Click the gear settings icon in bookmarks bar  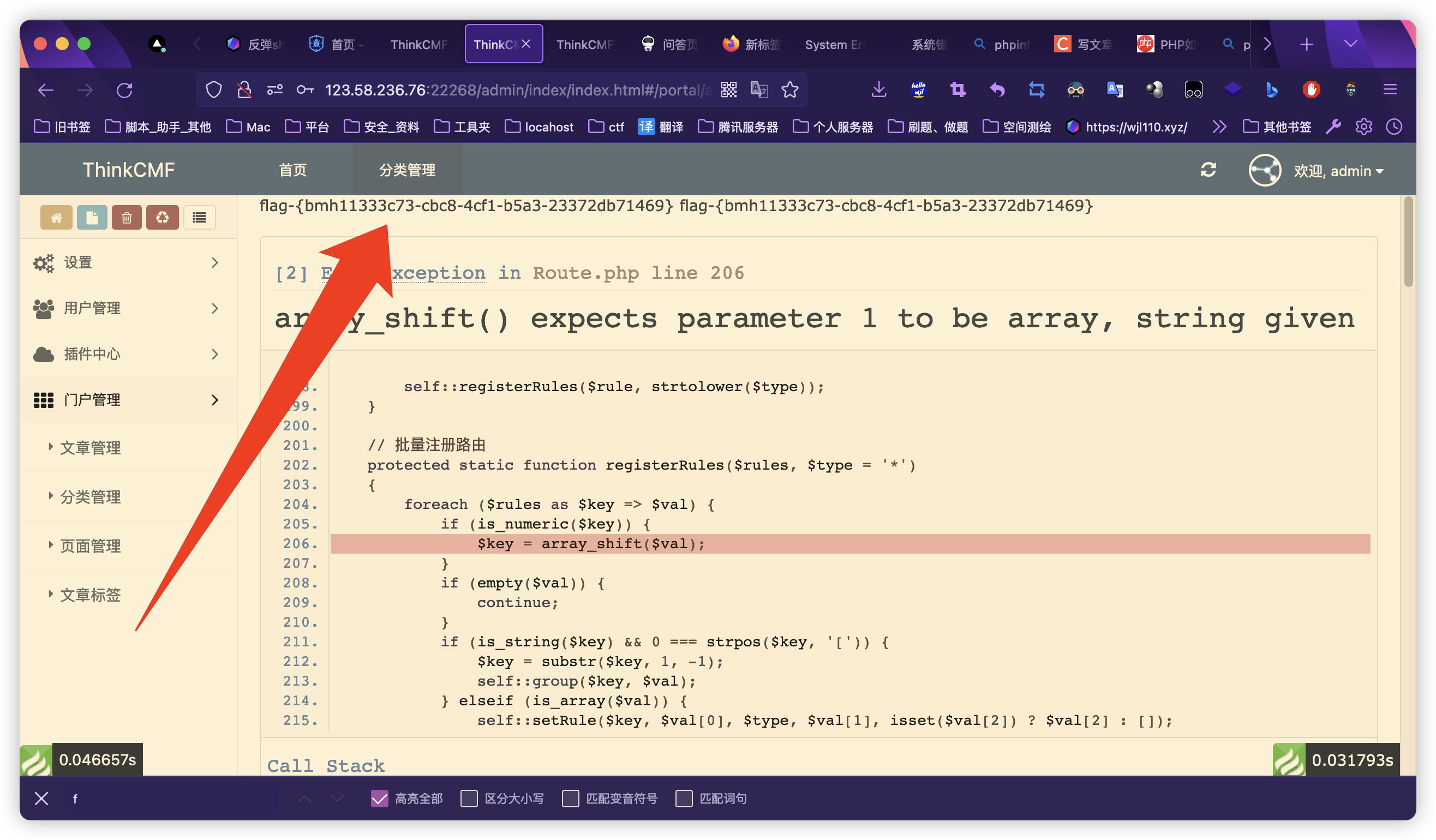(x=1363, y=127)
